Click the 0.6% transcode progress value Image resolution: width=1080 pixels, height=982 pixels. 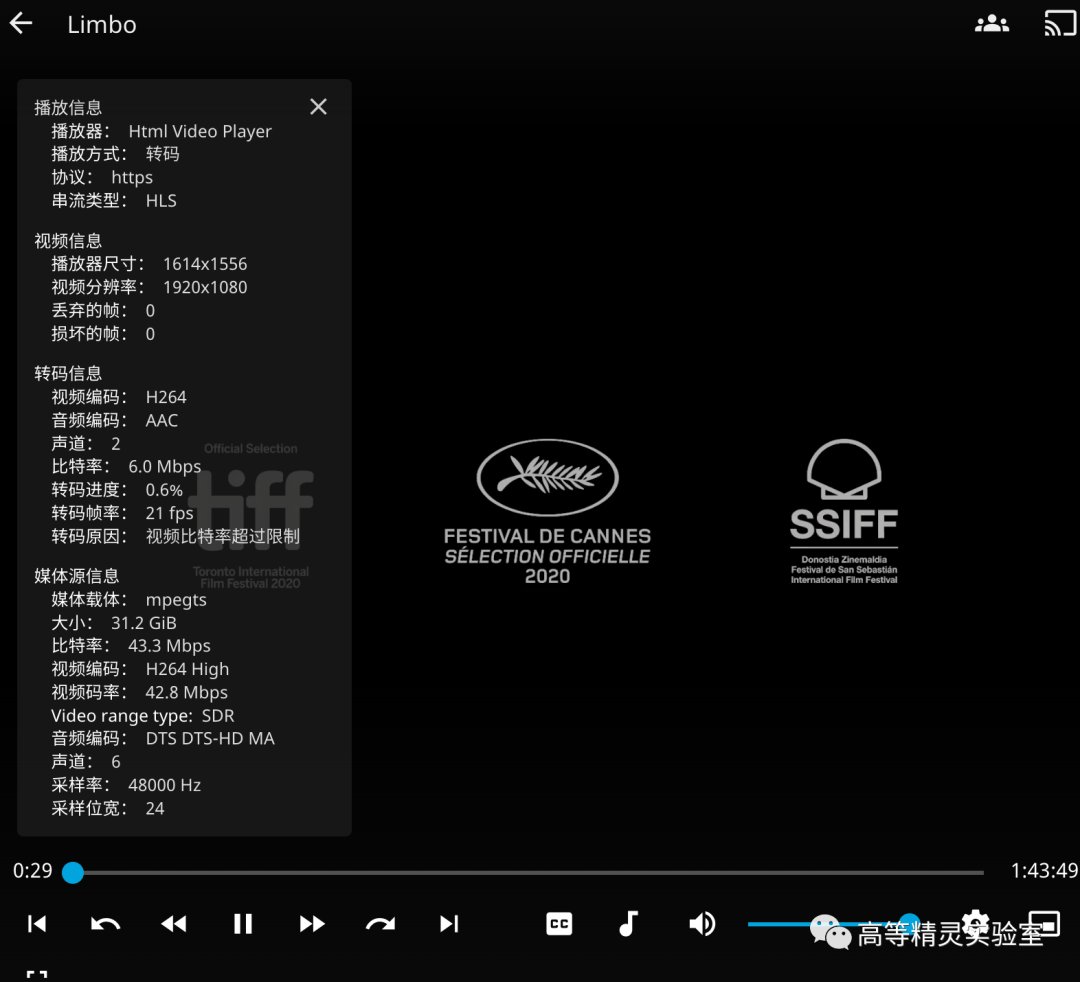(x=164, y=490)
